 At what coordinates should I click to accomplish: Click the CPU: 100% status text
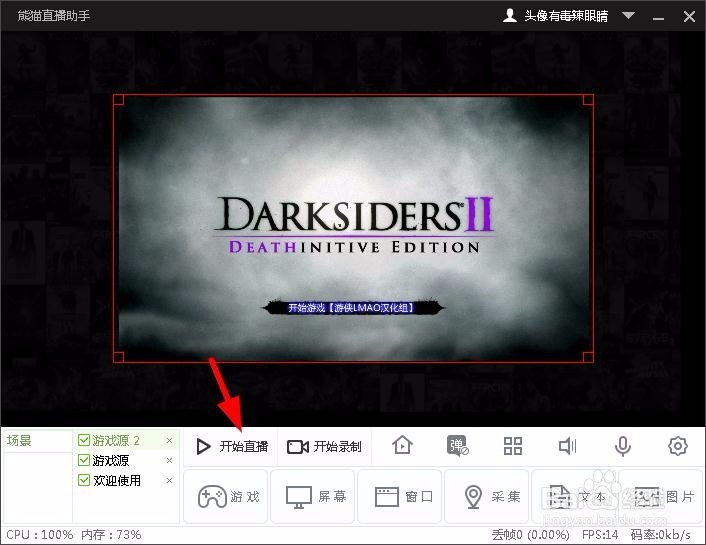pyautogui.click(x=40, y=535)
